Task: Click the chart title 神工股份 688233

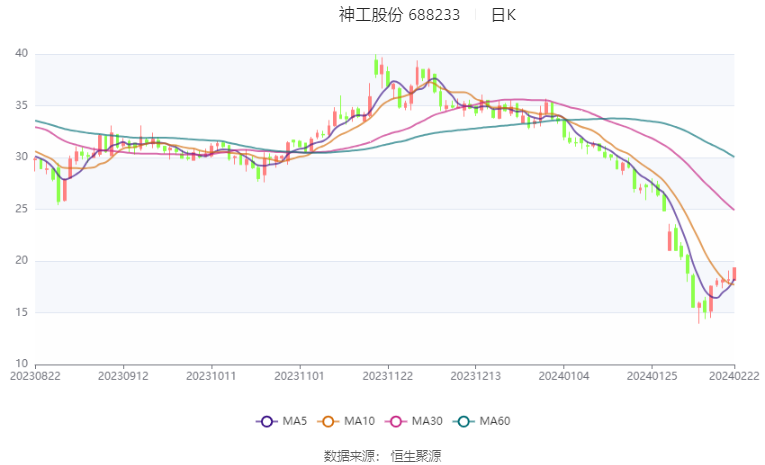Action: 399,15
